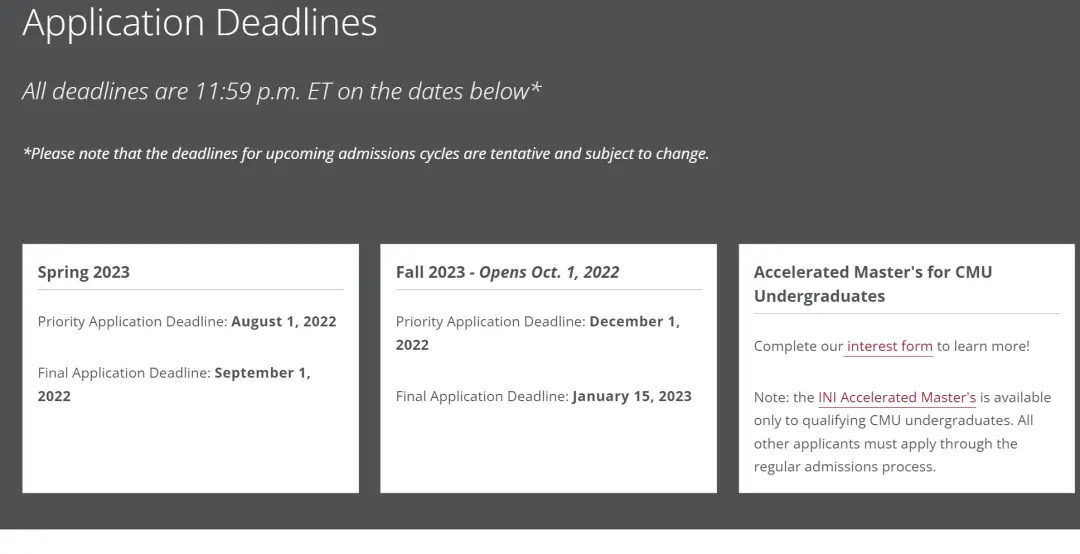Click 'Complete our' text before interest form
This screenshot has height=554, width=1080.
798,346
